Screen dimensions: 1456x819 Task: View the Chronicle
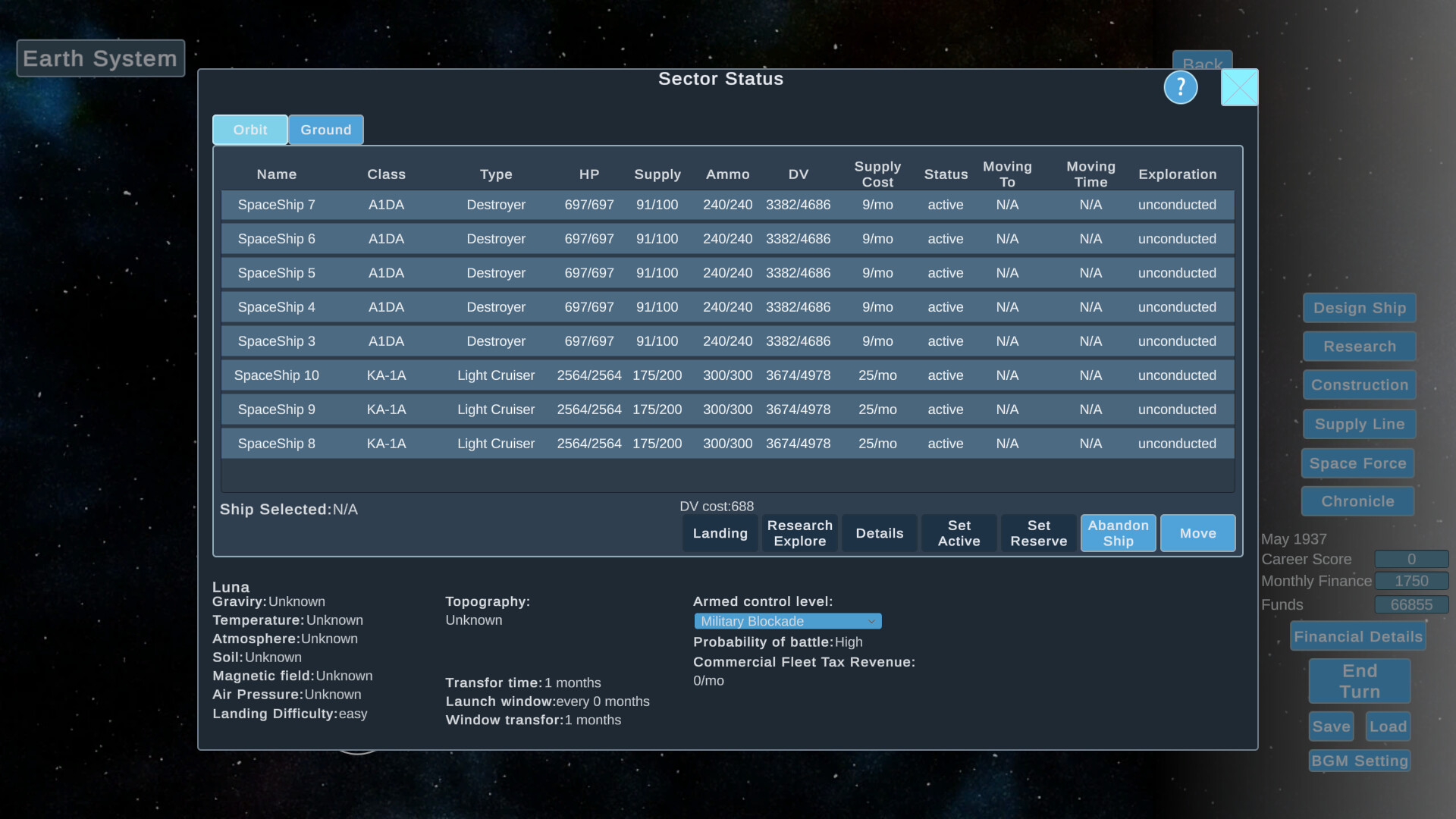click(1357, 501)
